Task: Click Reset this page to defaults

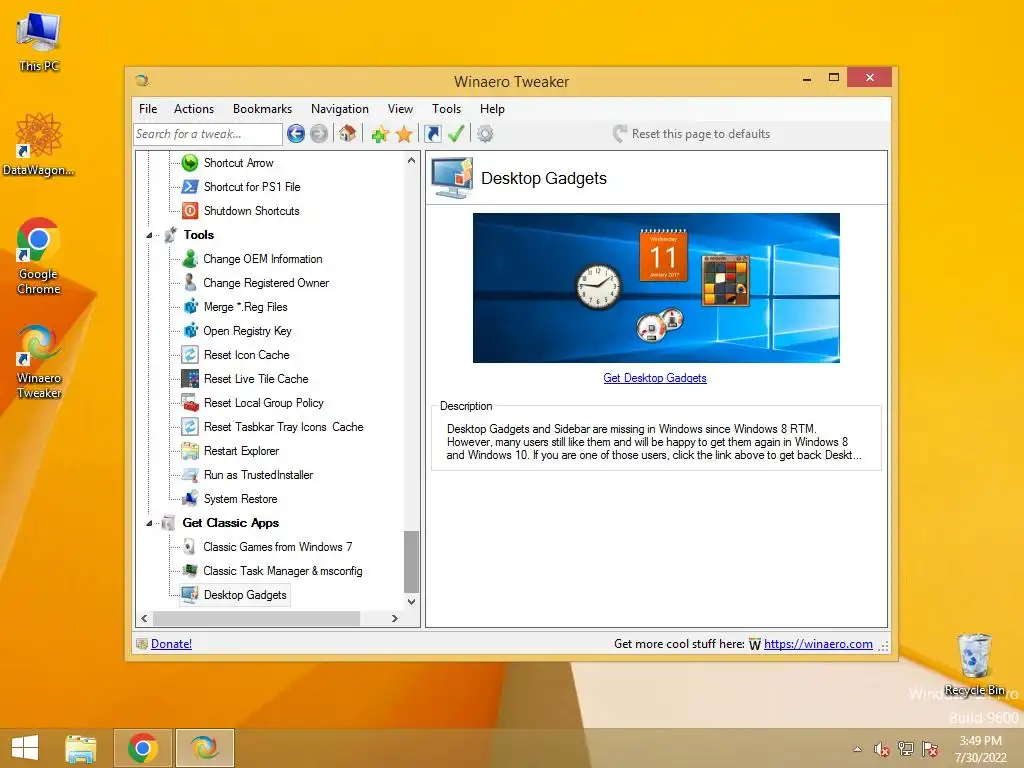Action: pos(692,134)
